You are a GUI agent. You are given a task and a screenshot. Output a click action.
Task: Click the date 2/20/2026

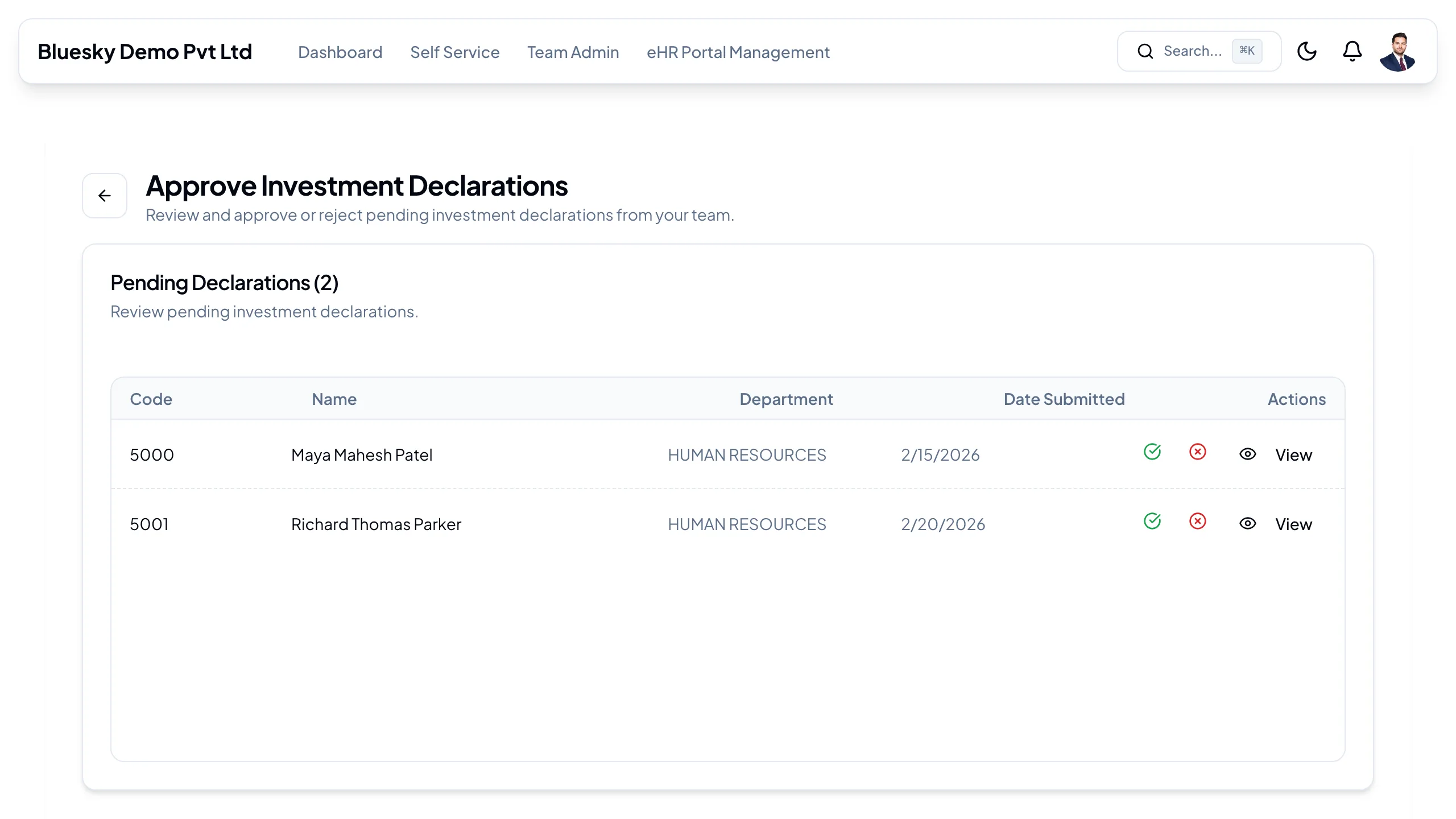pos(943,524)
